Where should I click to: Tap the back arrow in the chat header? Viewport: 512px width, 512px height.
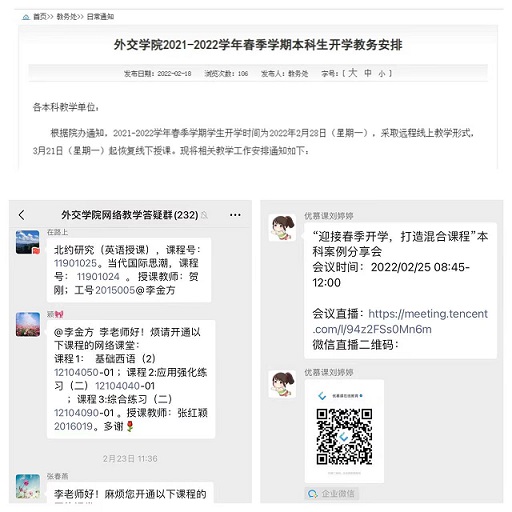(x=22, y=215)
